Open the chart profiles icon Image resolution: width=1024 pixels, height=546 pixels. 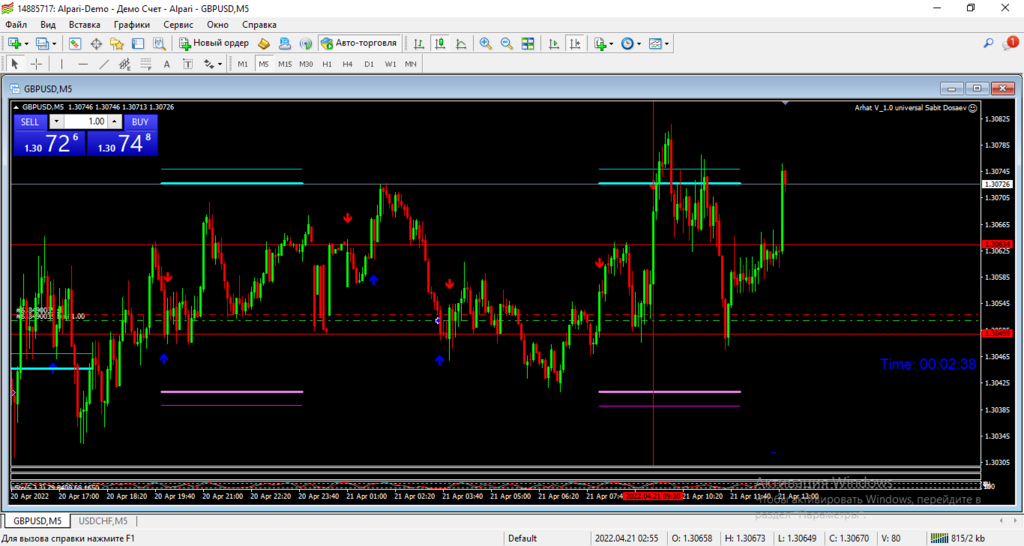(42, 44)
